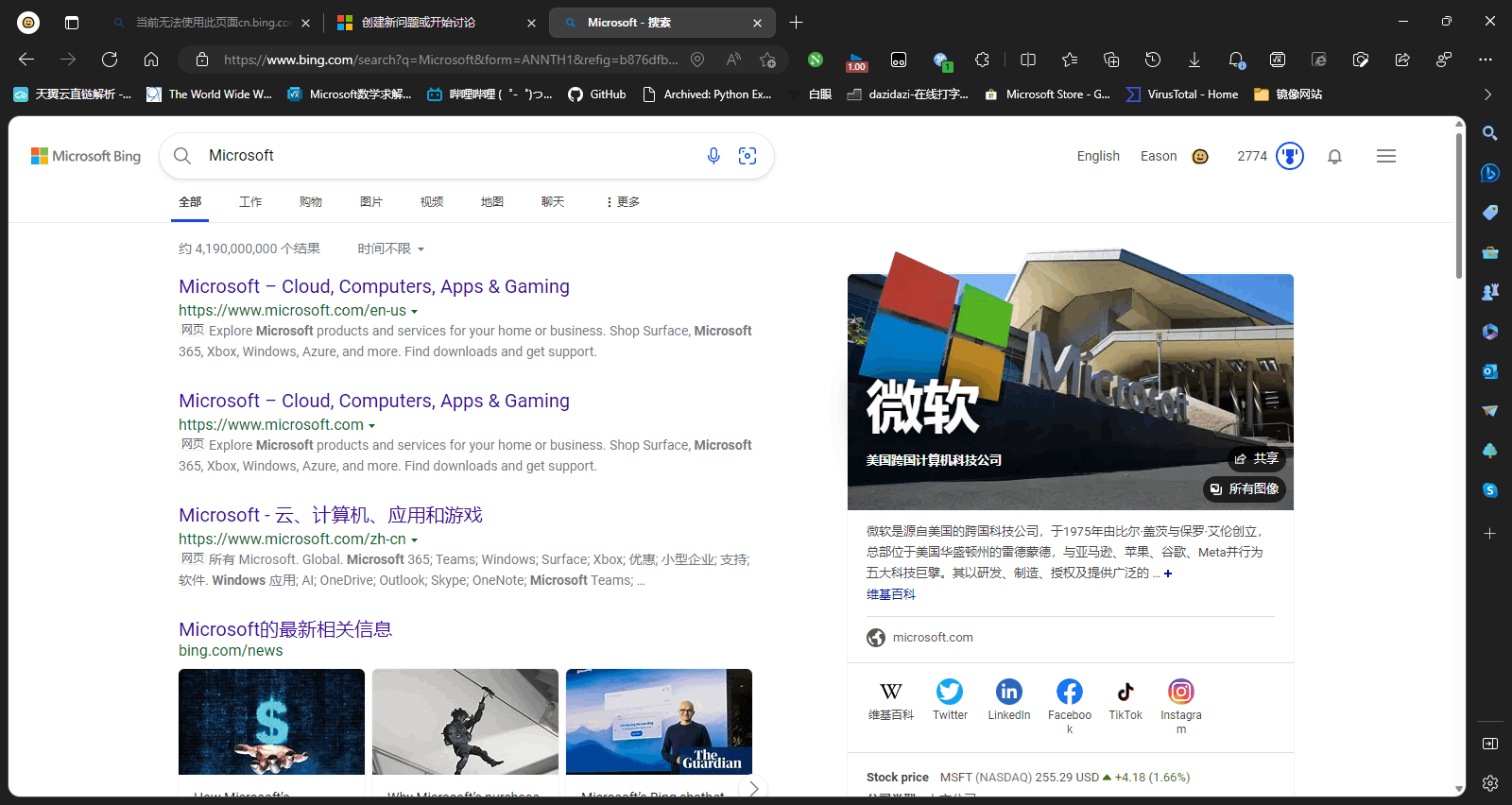Open Microsoft的最新相关信息 news link
The height and width of the screenshot is (805, 1512).
285,629
